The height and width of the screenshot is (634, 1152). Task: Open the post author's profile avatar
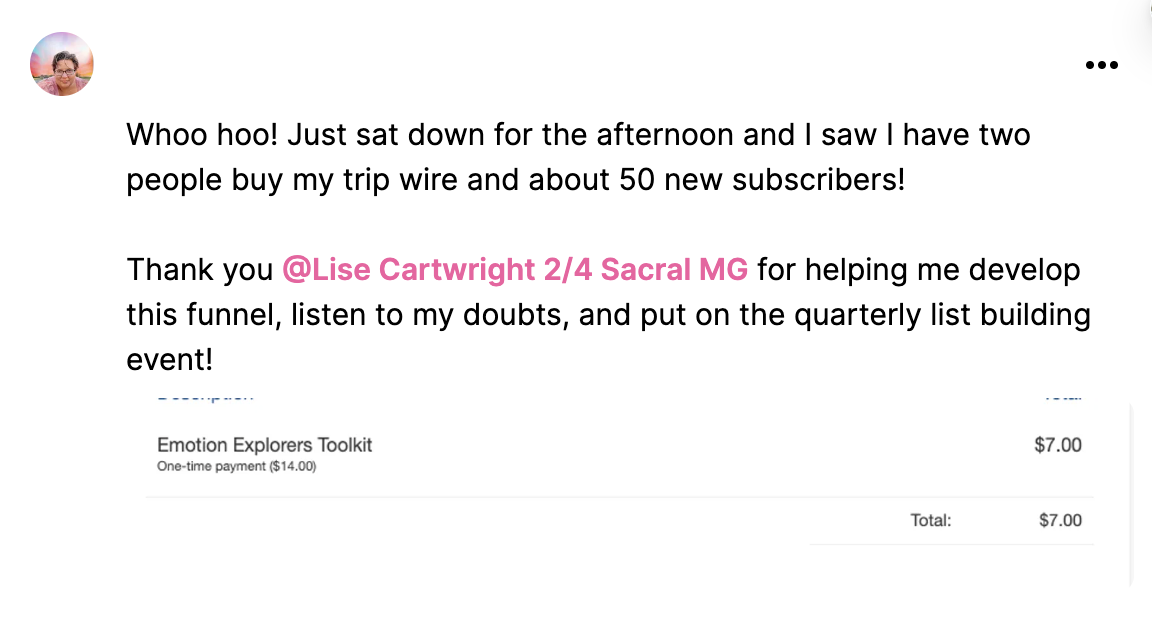pos(62,64)
